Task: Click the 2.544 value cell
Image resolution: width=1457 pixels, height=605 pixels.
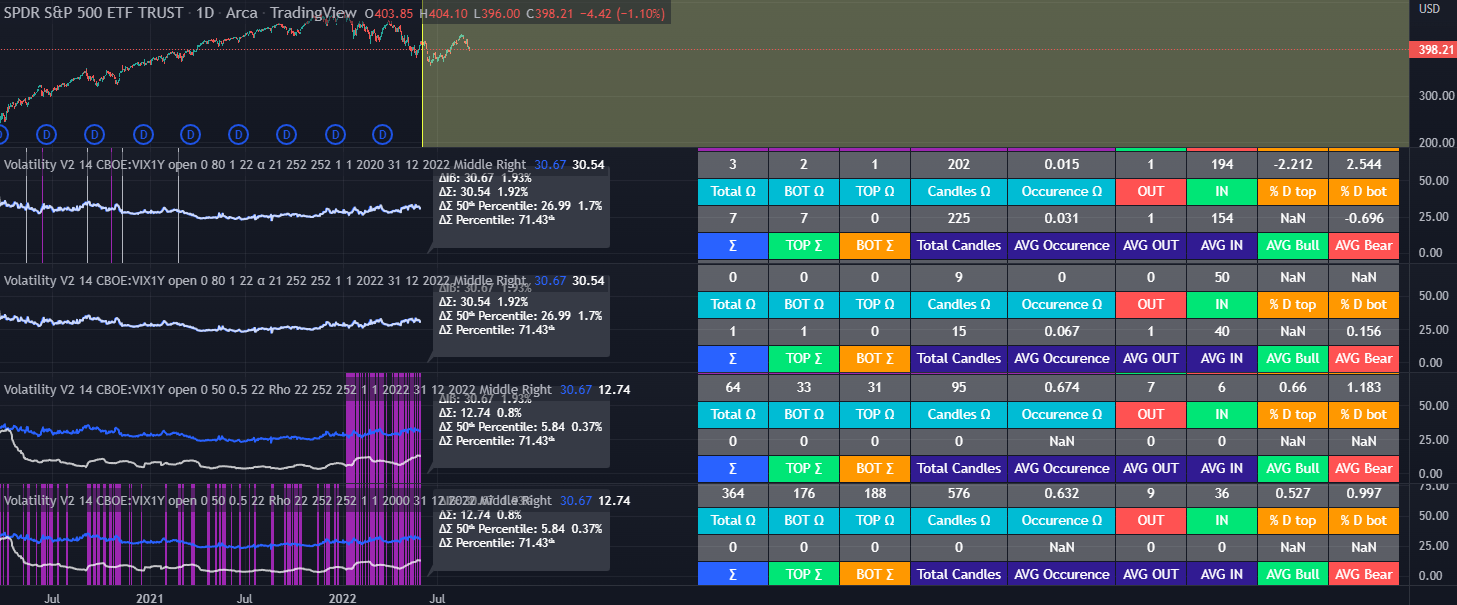Action: tap(1364, 164)
